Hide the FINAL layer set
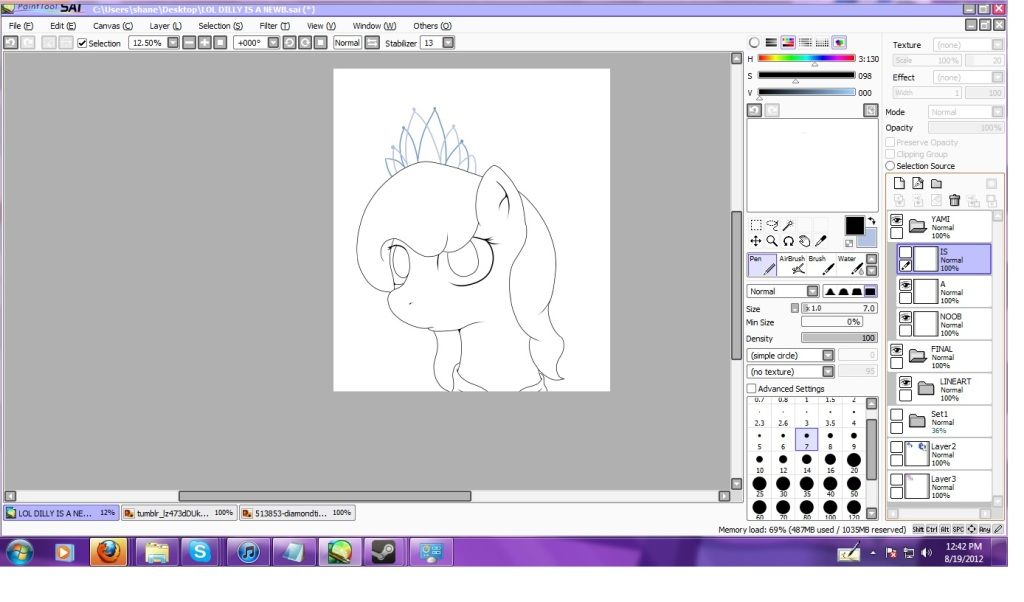 pyautogui.click(x=897, y=350)
